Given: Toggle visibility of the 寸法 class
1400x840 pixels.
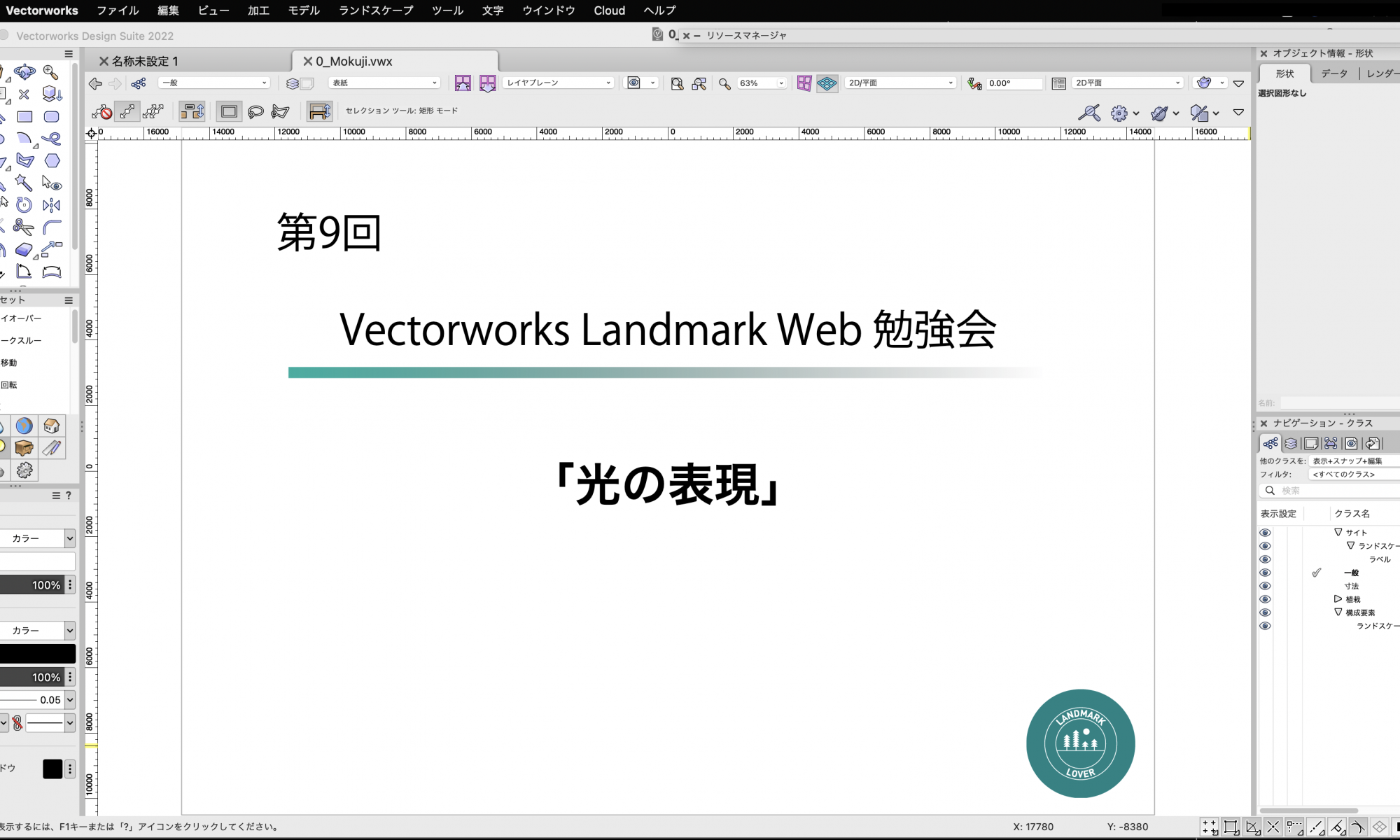Looking at the screenshot, I should 1265,586.
